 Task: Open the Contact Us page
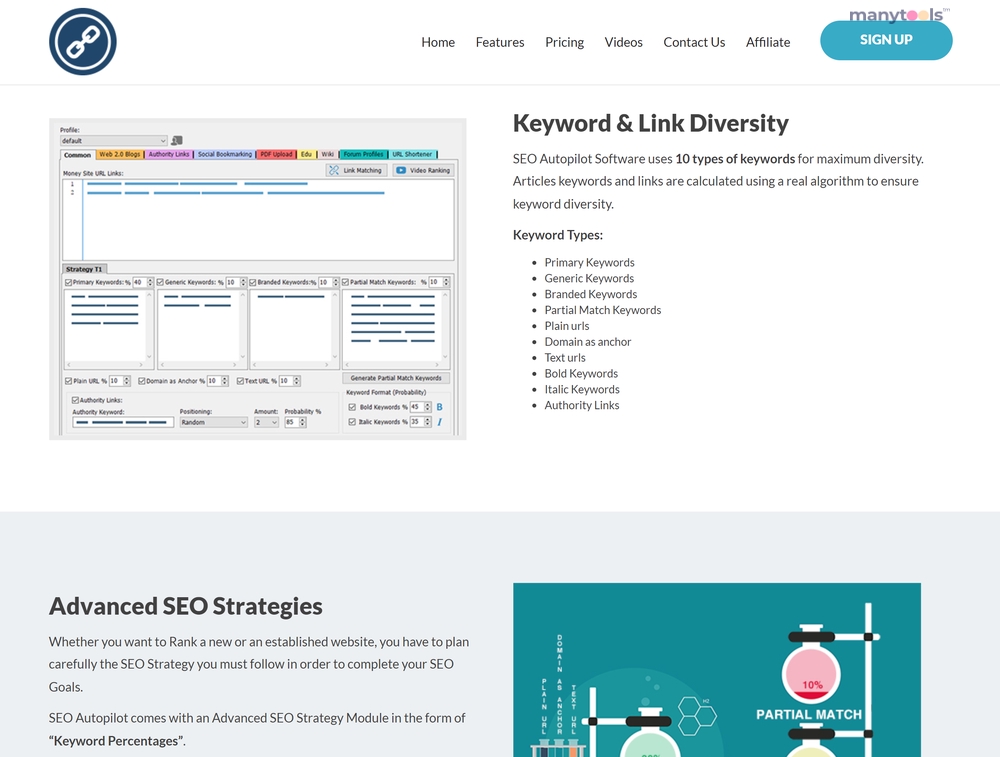695,42
